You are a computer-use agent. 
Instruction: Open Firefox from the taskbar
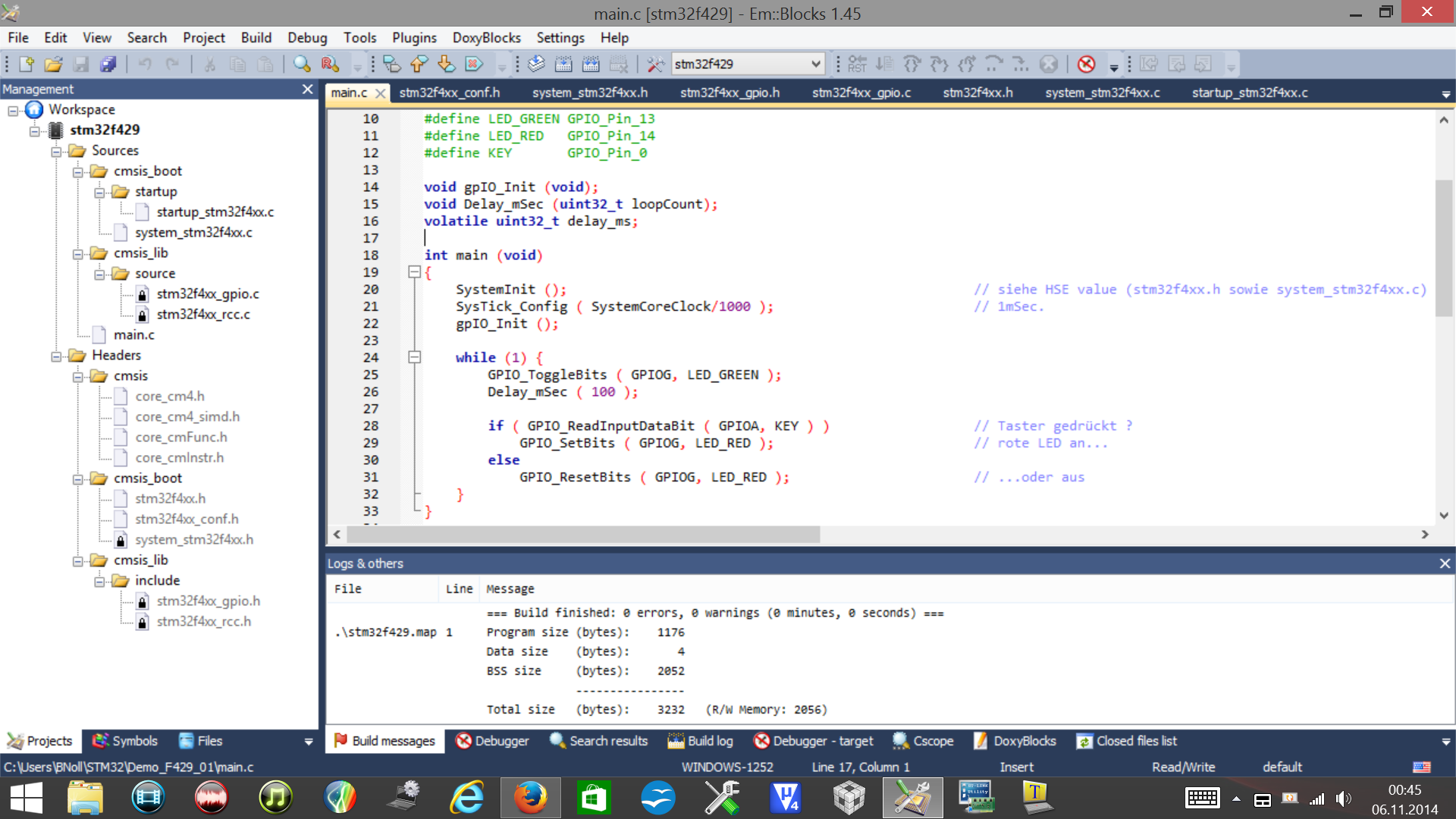[530, 798]
